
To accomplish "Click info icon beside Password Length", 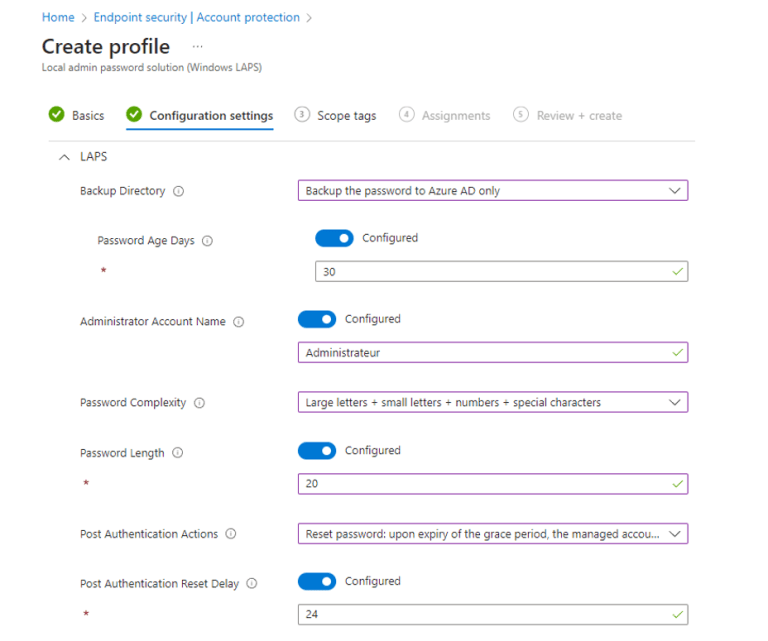I will (x=178, y=453).
